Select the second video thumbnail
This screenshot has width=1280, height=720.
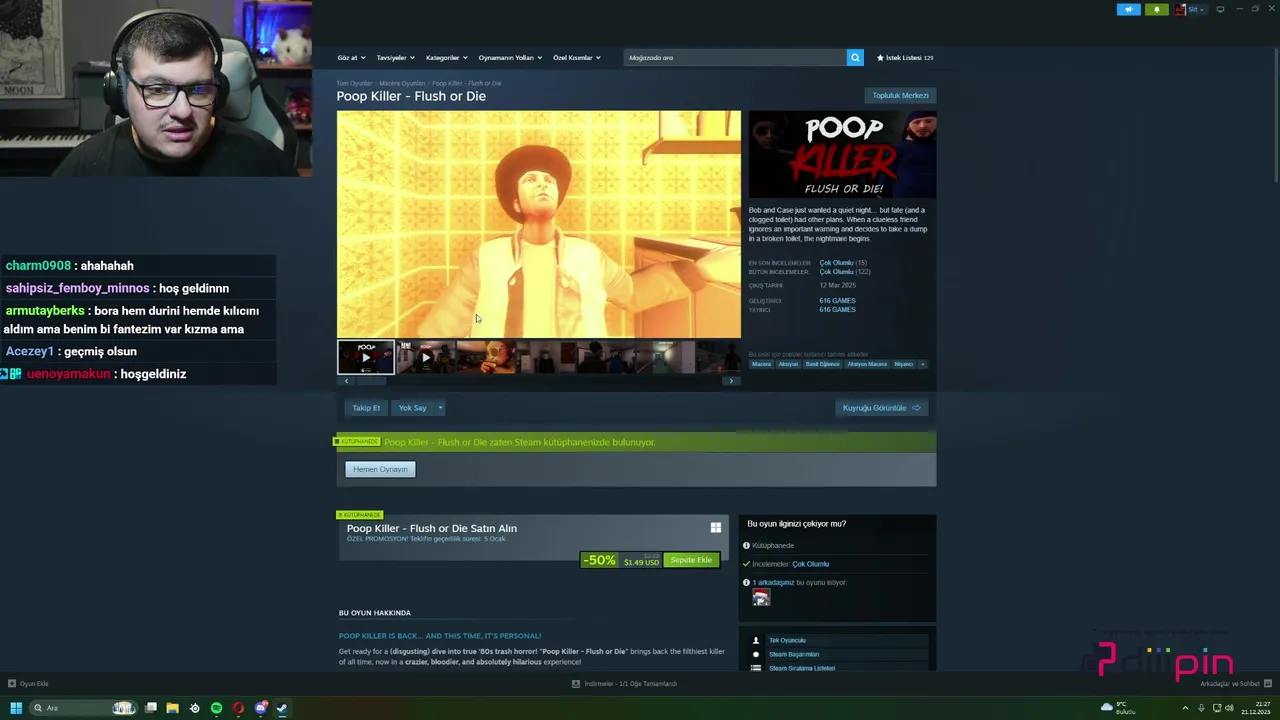(425, 357)
